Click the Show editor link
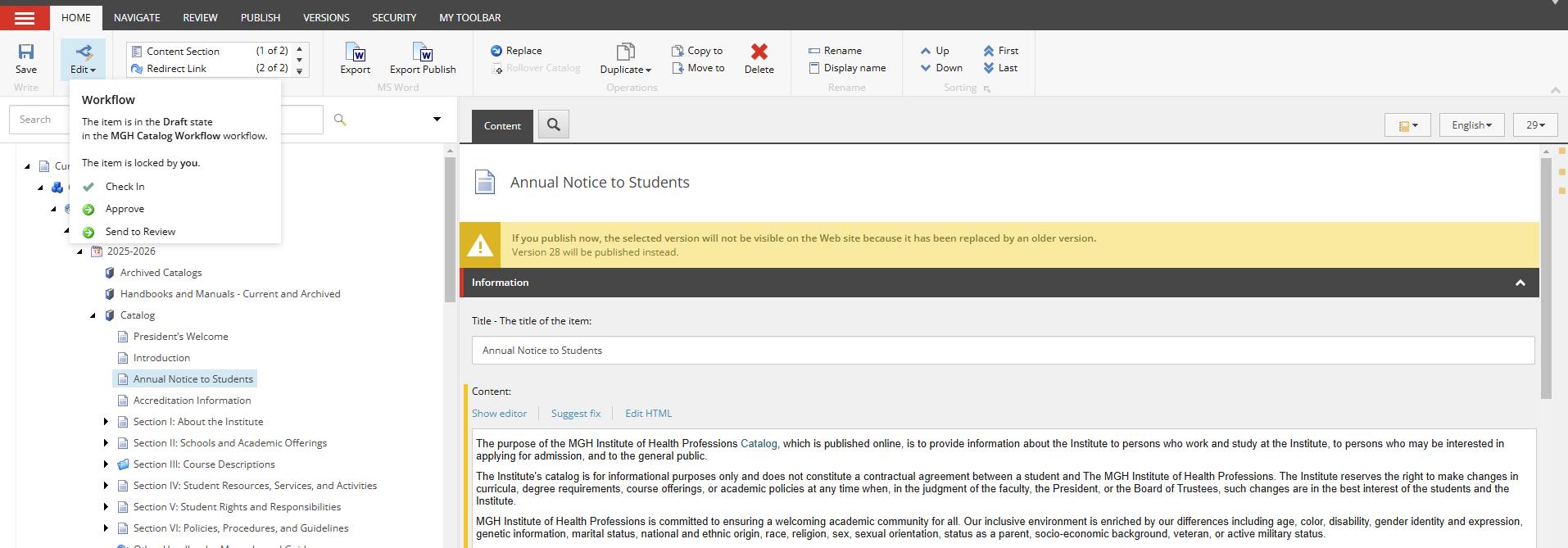1568x548 pixels. tap(499, 414)
